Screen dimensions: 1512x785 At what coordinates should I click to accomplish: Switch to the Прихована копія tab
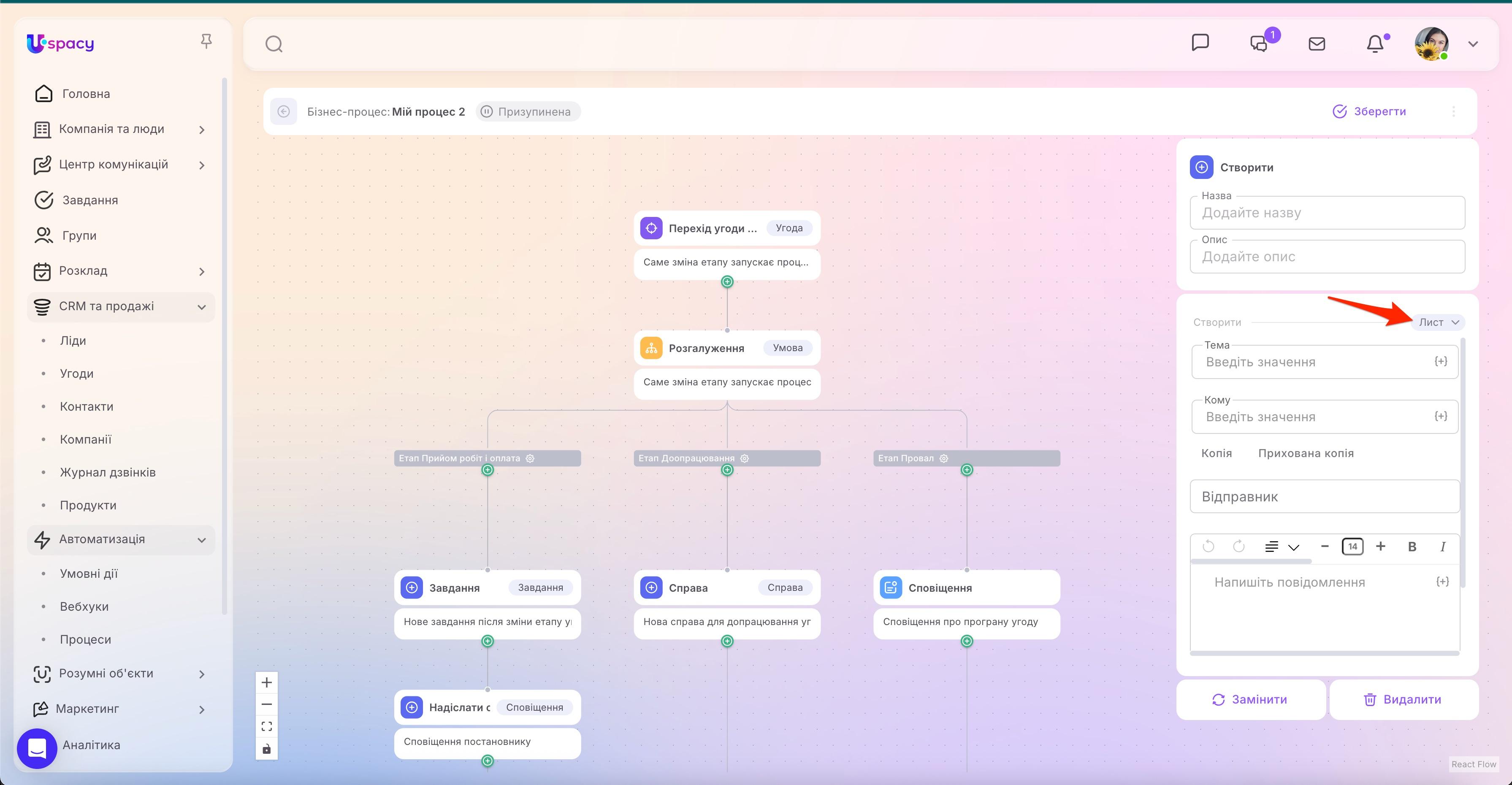(x=1306, y=452)
